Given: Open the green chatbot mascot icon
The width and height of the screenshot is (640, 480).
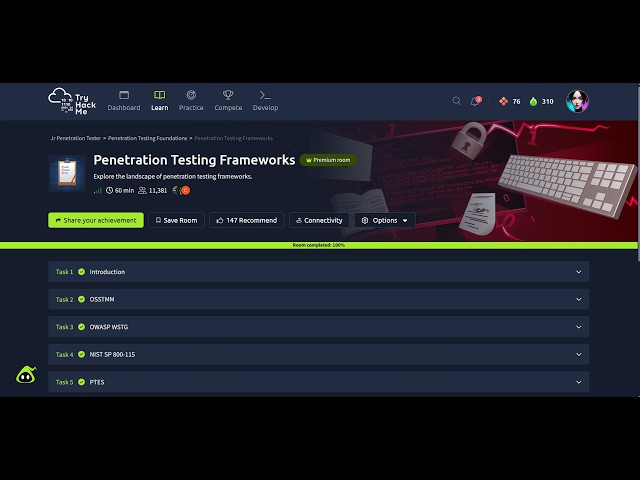Looking at the screenshot, I should [x=26, y=375].
